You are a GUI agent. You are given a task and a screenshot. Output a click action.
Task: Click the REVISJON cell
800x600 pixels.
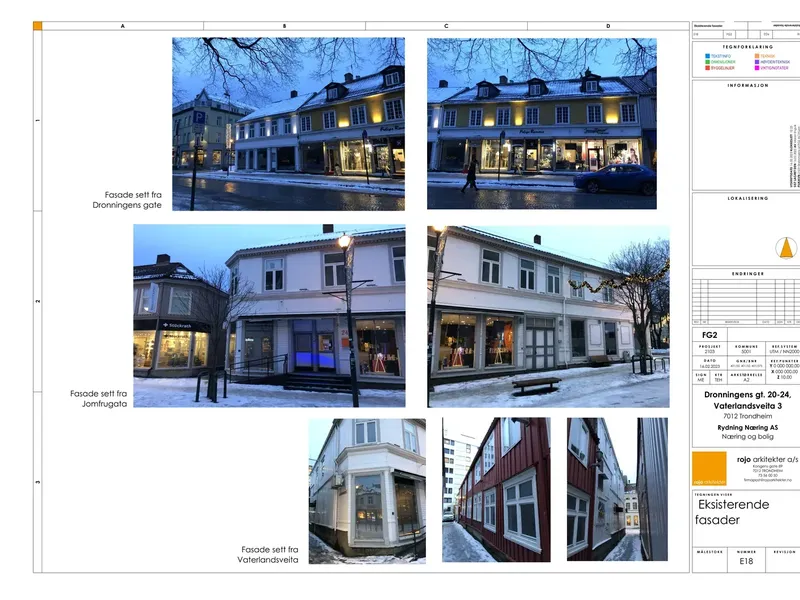pos(784,560)
